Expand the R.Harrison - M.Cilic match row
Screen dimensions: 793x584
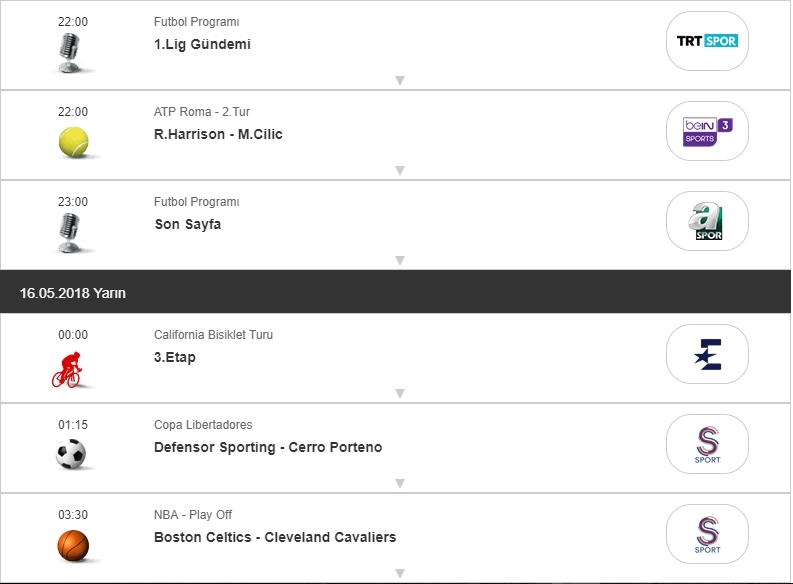click(x=399, y=170)
